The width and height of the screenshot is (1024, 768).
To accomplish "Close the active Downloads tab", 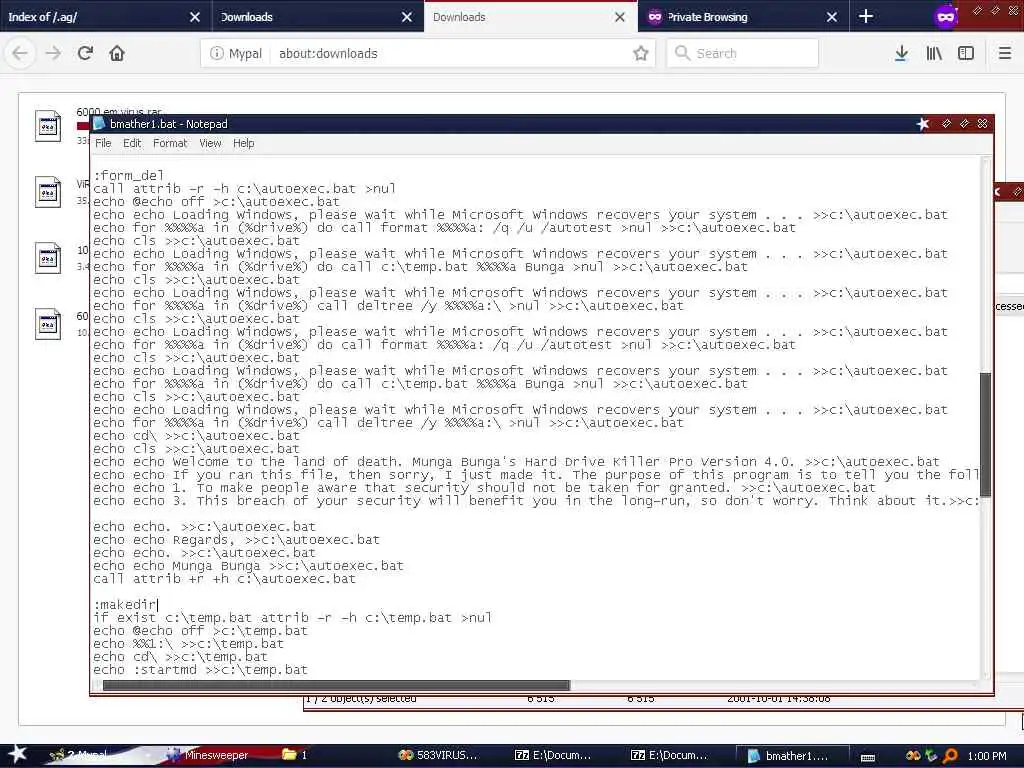I will click(x=620, y=17).
